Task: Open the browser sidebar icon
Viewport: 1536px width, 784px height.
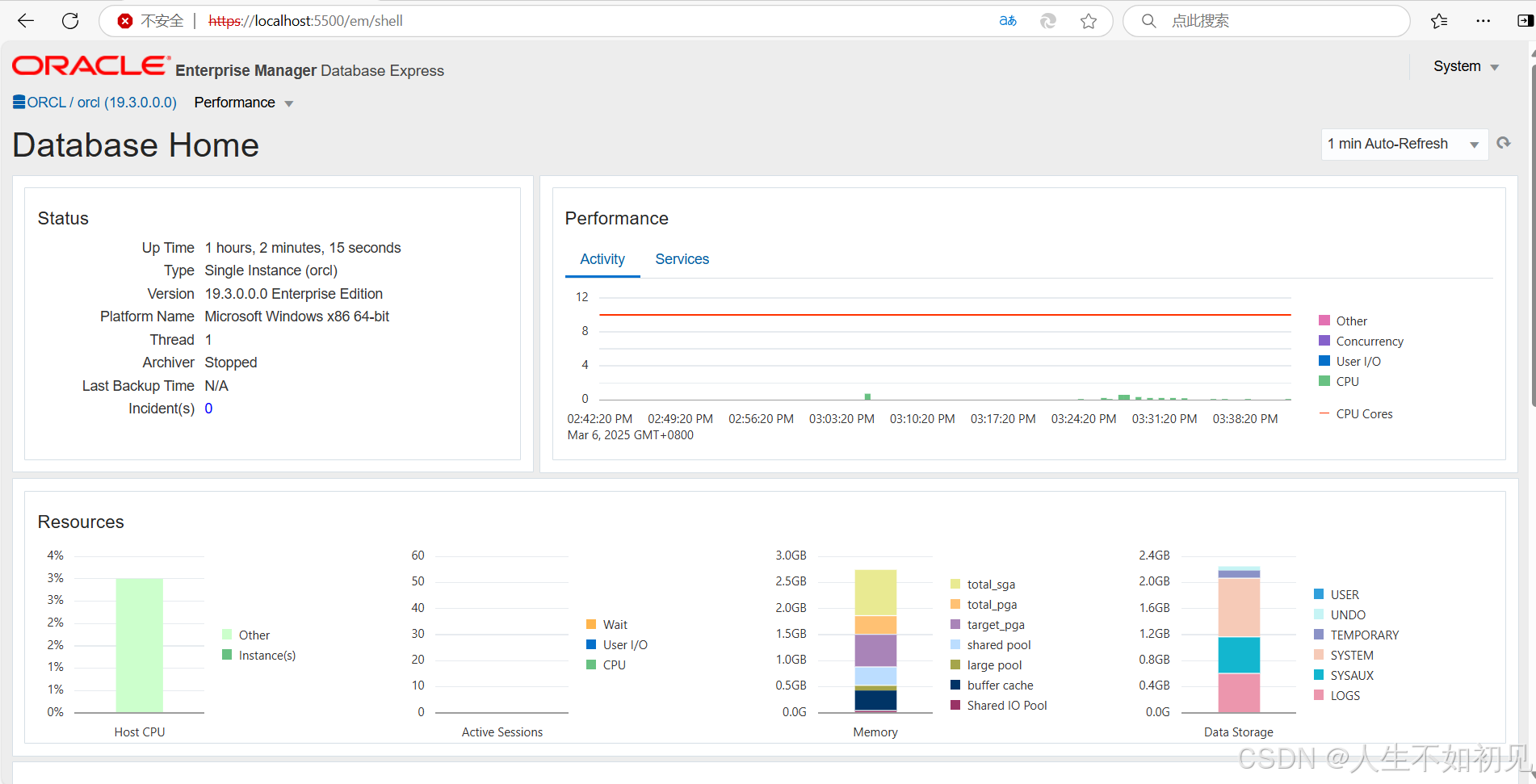Action: (1525, 21)
